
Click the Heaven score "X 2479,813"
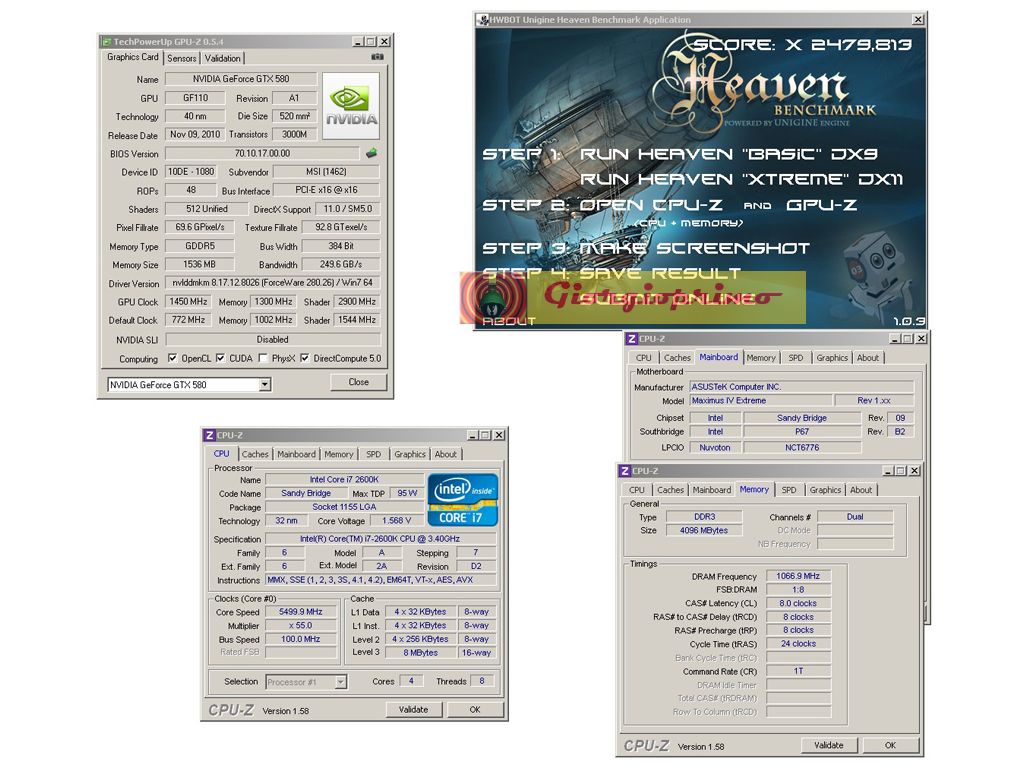(848, 44)
